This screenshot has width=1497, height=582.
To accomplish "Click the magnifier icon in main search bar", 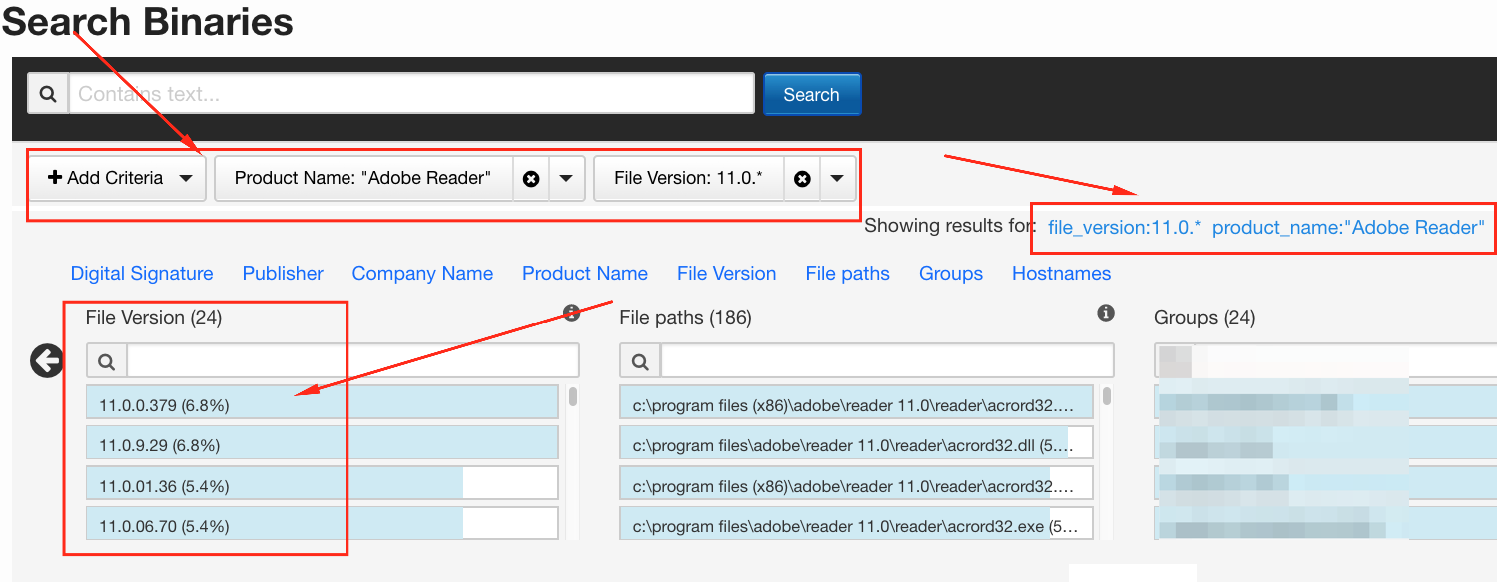I will [x=47, y=94].
